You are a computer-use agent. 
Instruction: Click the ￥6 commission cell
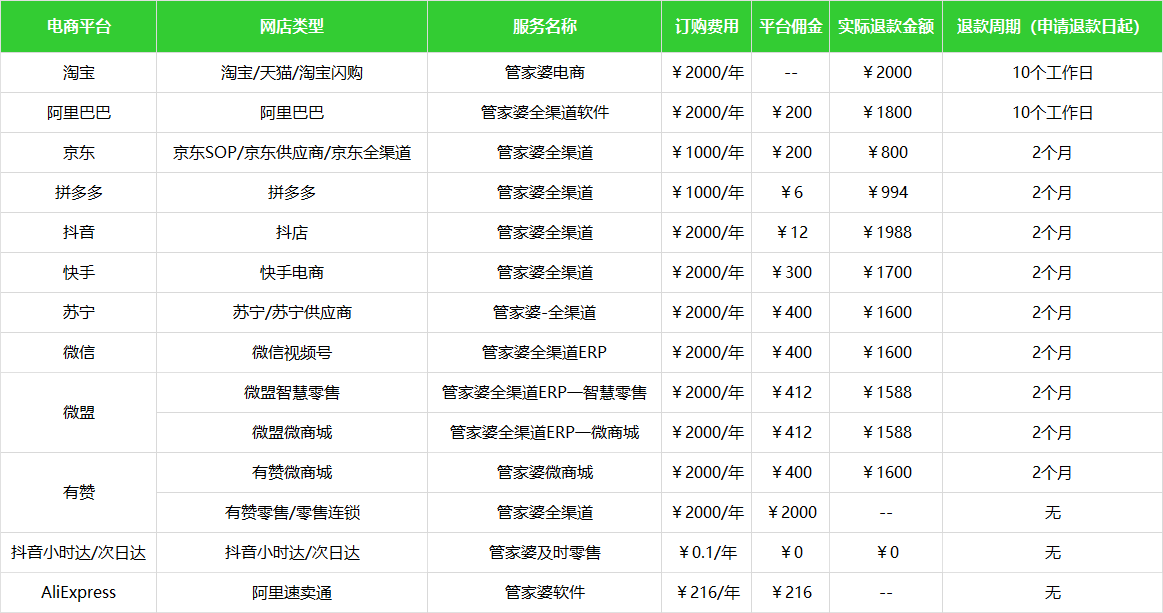[x=791, y=193]
